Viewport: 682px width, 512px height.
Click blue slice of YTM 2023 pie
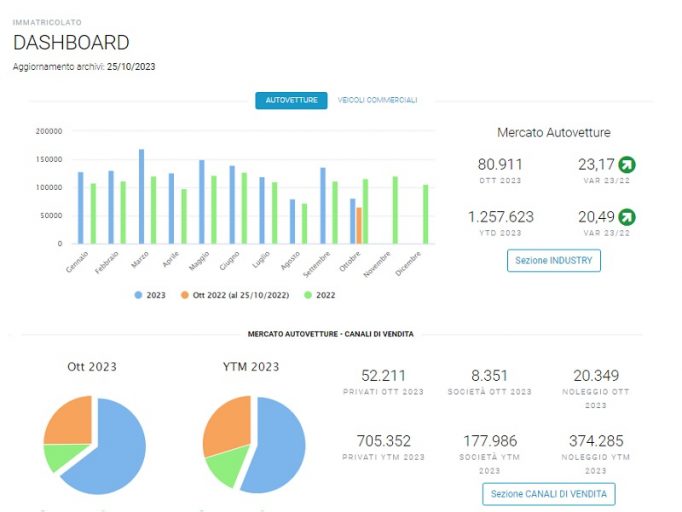coord(278,448)
